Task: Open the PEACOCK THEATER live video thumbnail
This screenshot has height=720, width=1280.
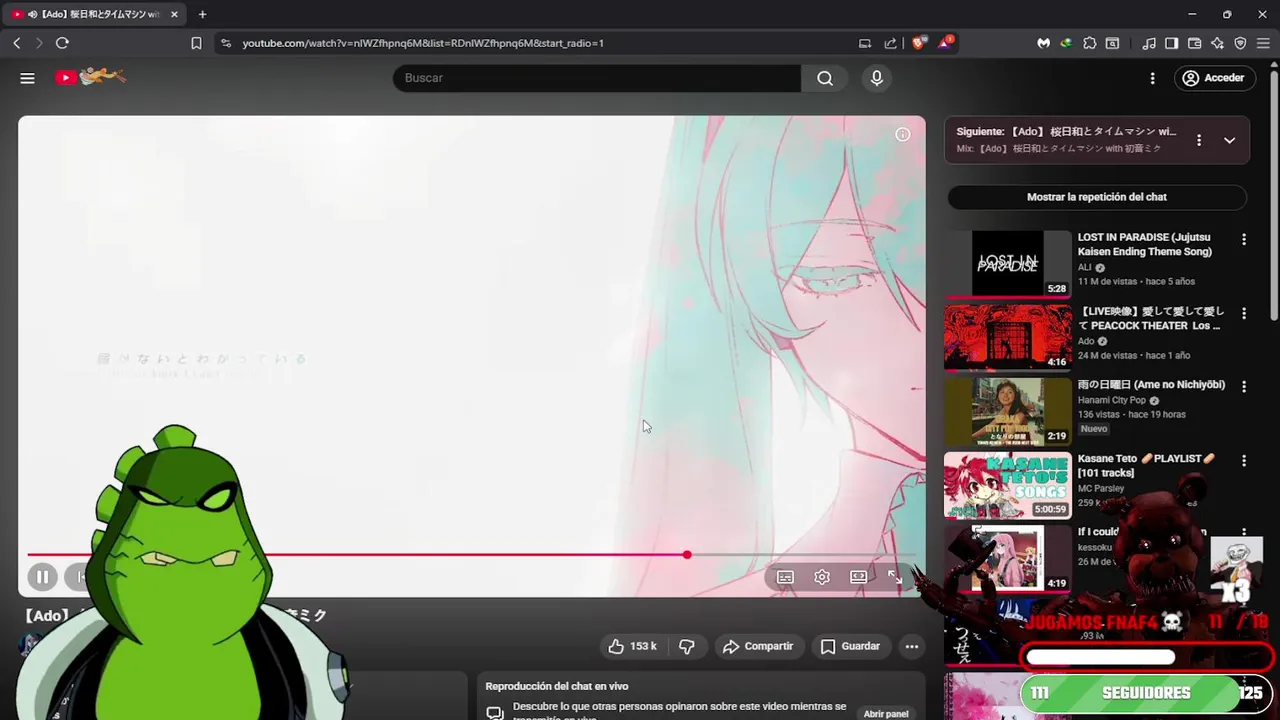Action: [1007, 338]
